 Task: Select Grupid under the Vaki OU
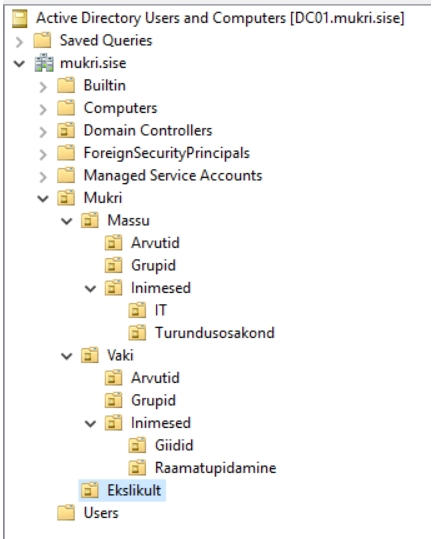coord(153,401)
